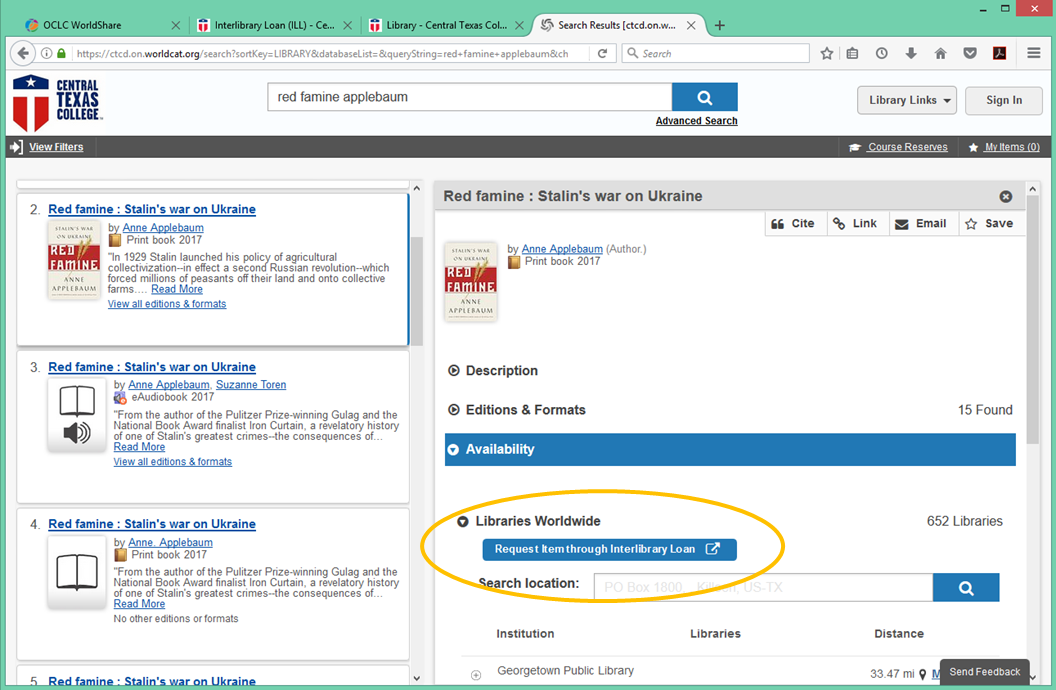Open My Items (0)
Screen dimensions: 1056x690
tap(1004, 147)
